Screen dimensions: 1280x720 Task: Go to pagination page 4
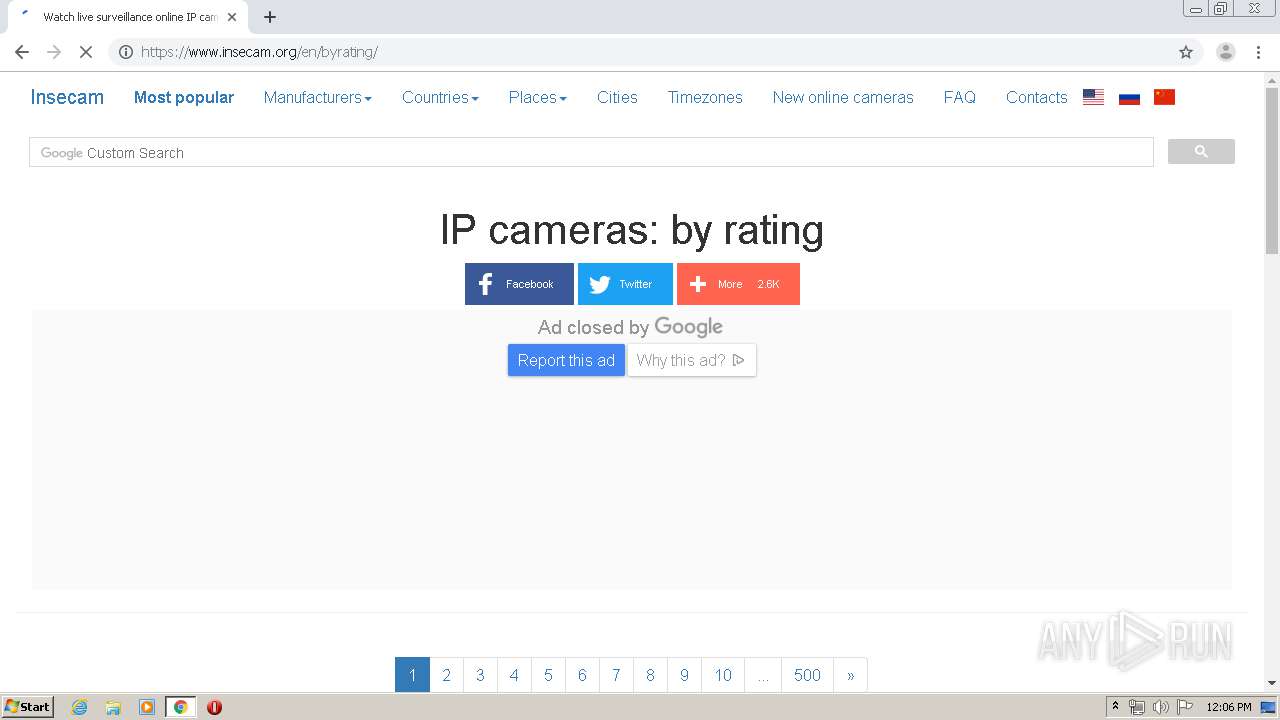tap(514, 675)
